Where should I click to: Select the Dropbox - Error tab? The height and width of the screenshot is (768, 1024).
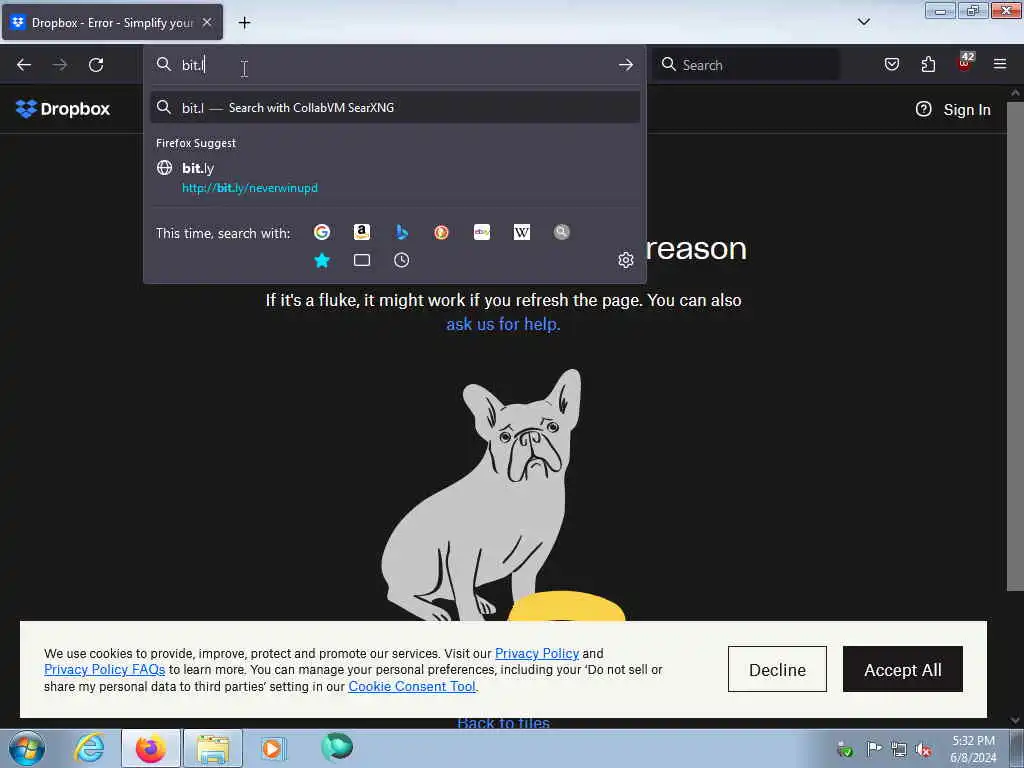click(x=112, y=22)
